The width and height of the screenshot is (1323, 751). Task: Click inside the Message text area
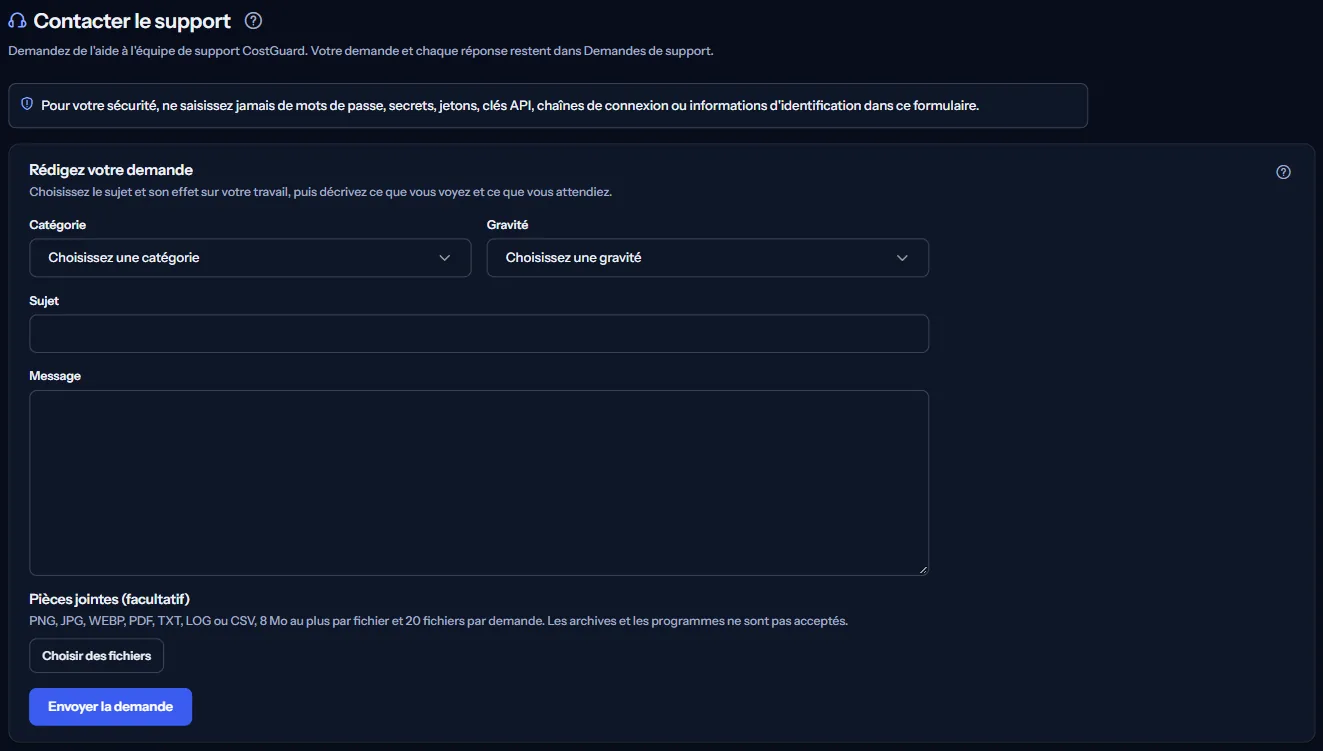coord(479,483)
